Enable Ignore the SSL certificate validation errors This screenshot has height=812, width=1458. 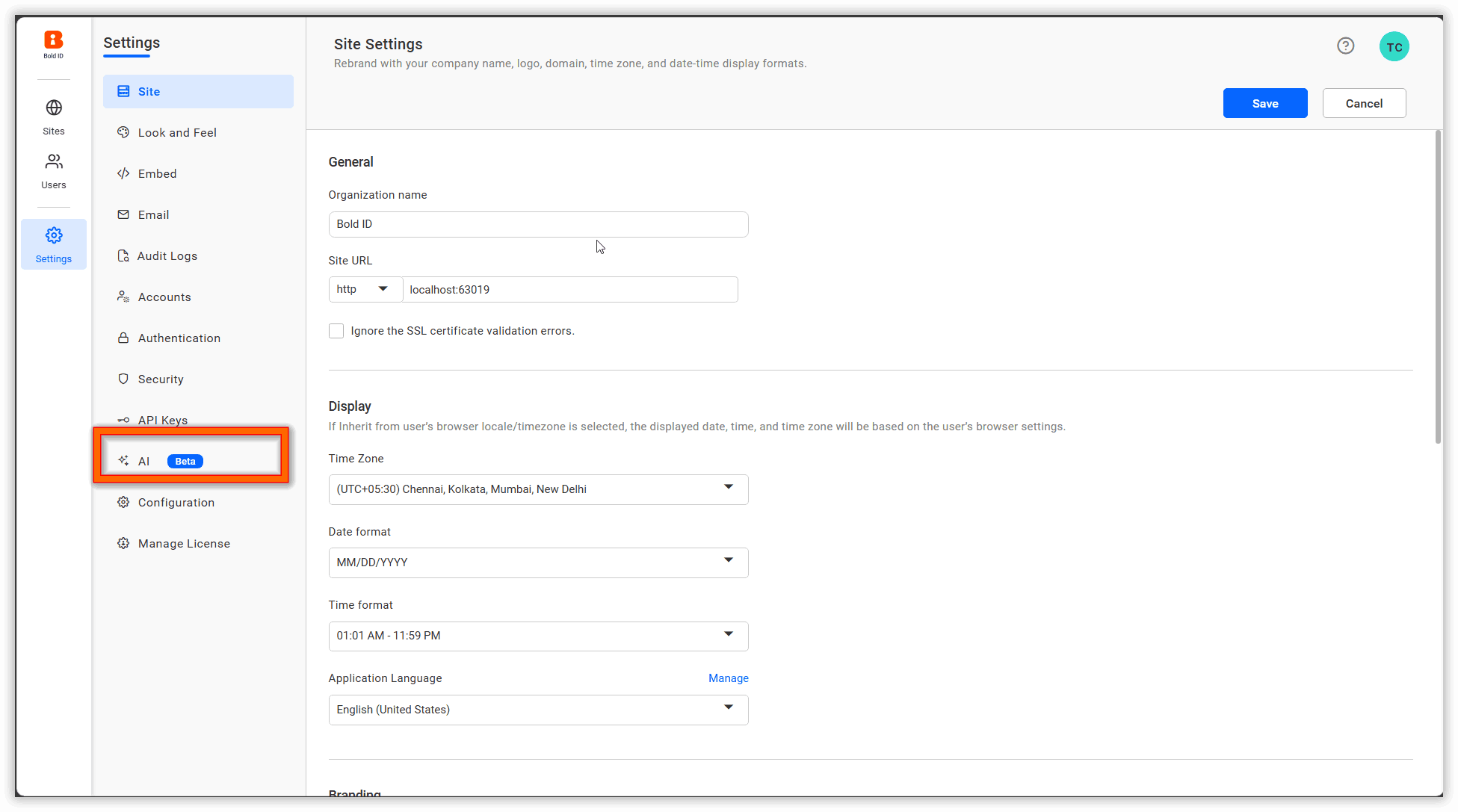click(336, 331)
